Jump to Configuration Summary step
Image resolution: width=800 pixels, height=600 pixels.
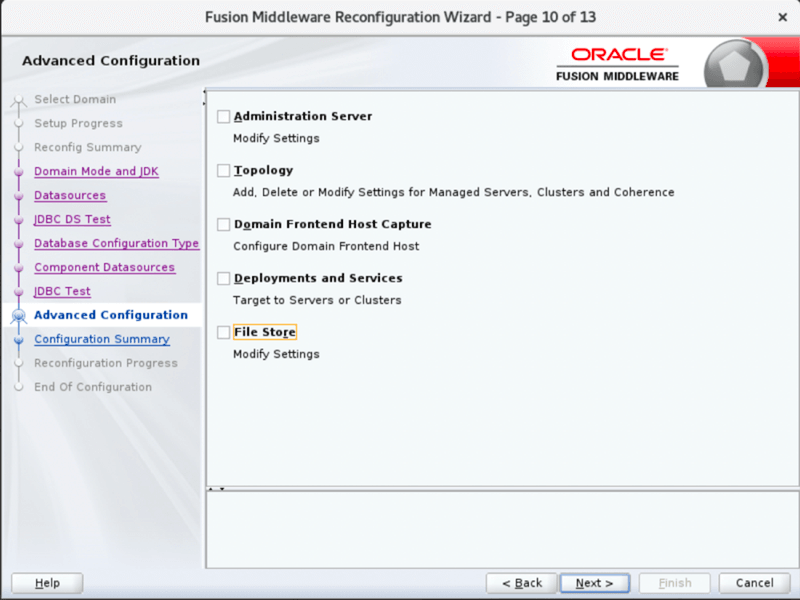pyautogui.click(x=102, y=339)
